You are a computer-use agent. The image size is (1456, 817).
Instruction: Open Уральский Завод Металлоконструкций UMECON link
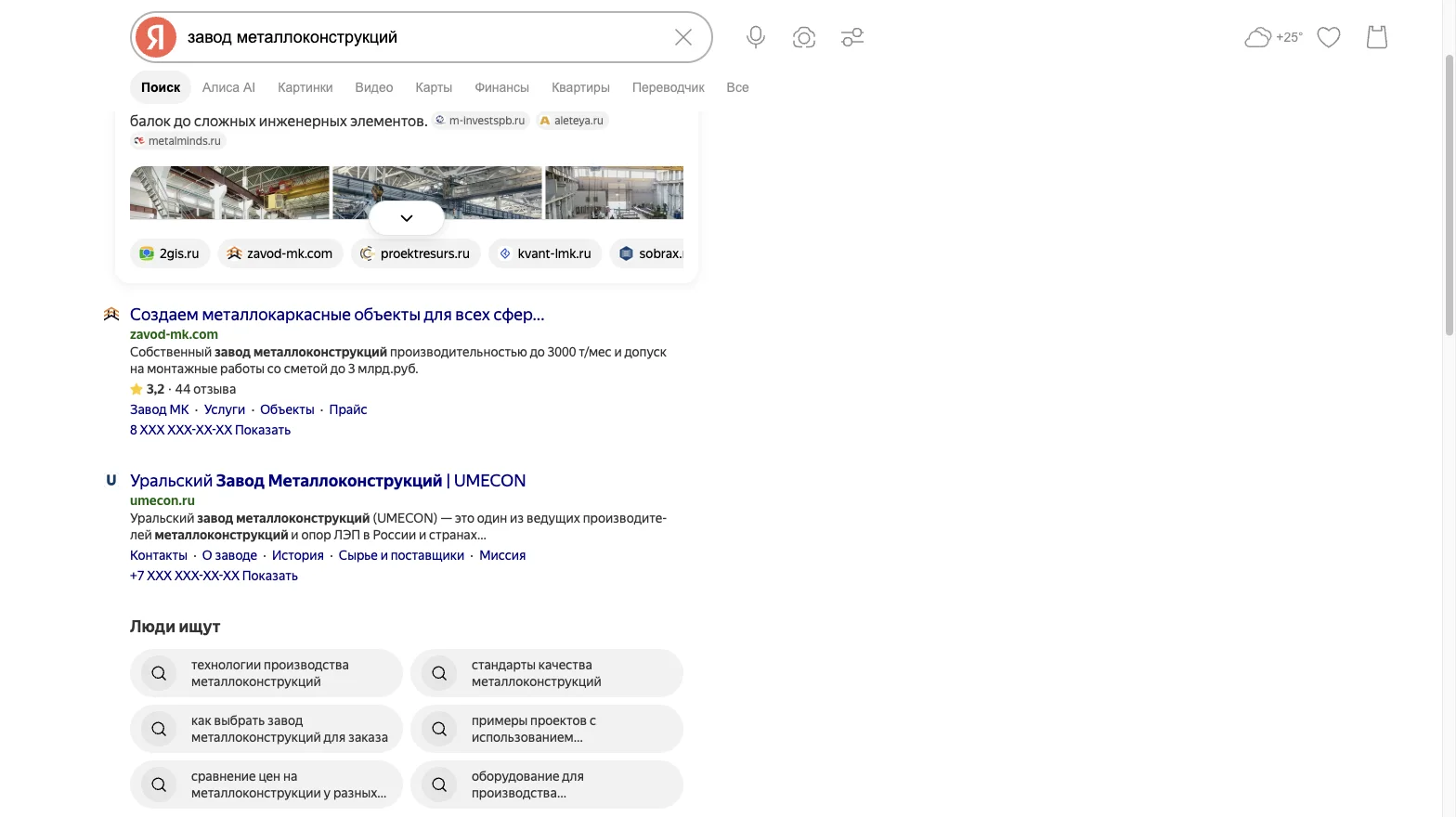tap(328, 481)
